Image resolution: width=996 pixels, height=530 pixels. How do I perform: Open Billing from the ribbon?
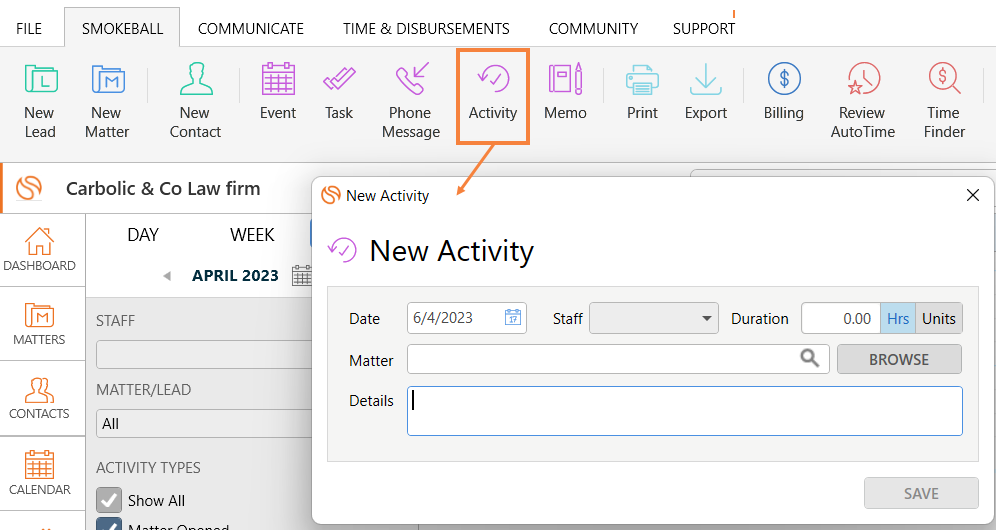tap(784, 92)
